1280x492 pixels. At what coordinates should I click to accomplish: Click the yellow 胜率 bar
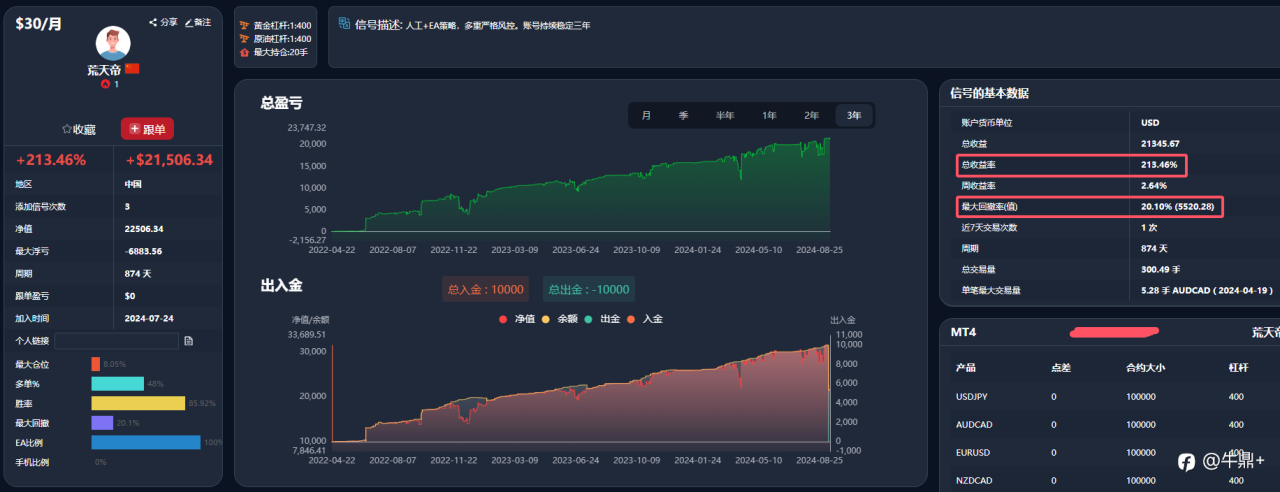[x=138, y=403]
